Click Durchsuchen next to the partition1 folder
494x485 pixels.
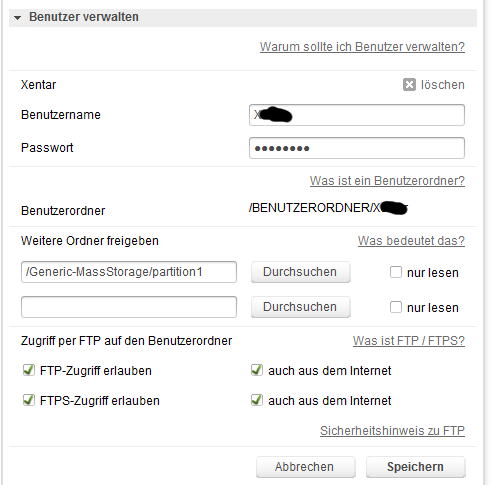tap(300, 272)
